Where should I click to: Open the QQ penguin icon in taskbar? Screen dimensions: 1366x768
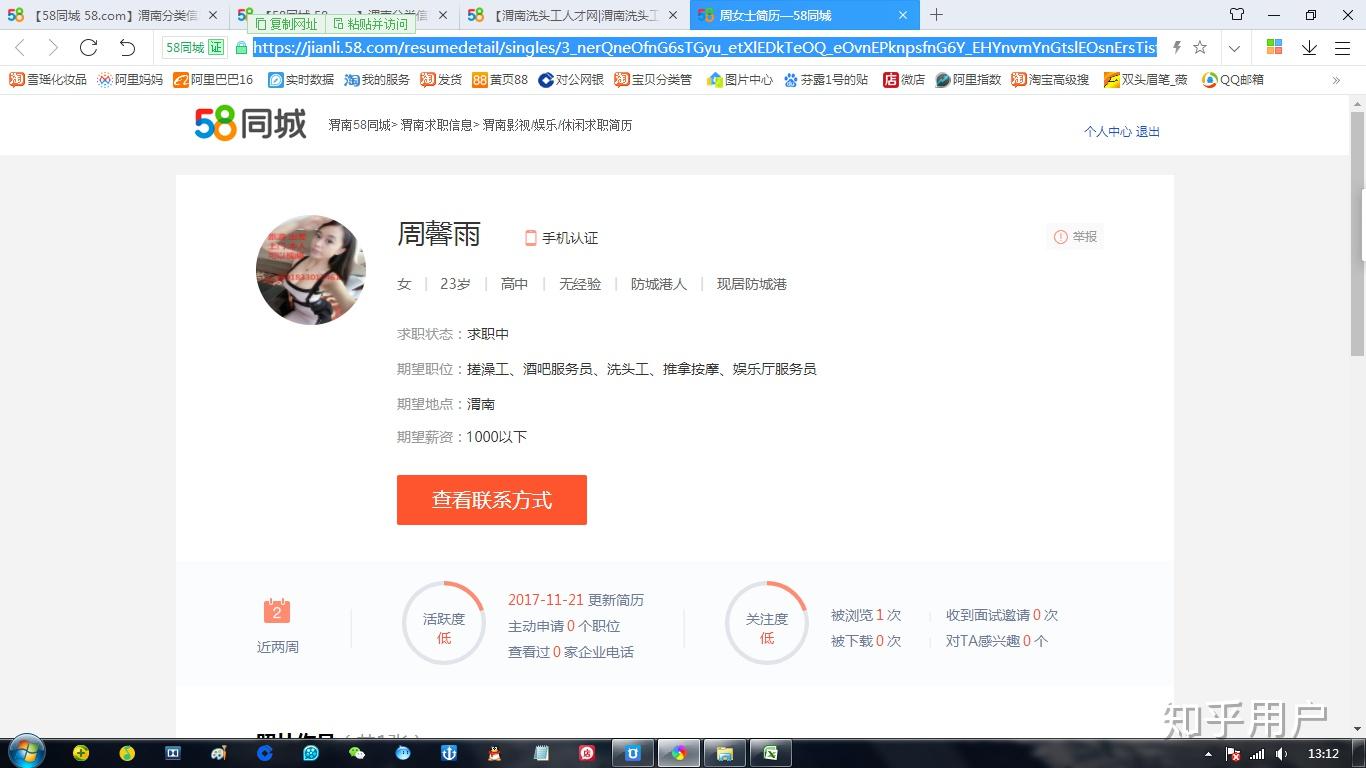point(494,753)
